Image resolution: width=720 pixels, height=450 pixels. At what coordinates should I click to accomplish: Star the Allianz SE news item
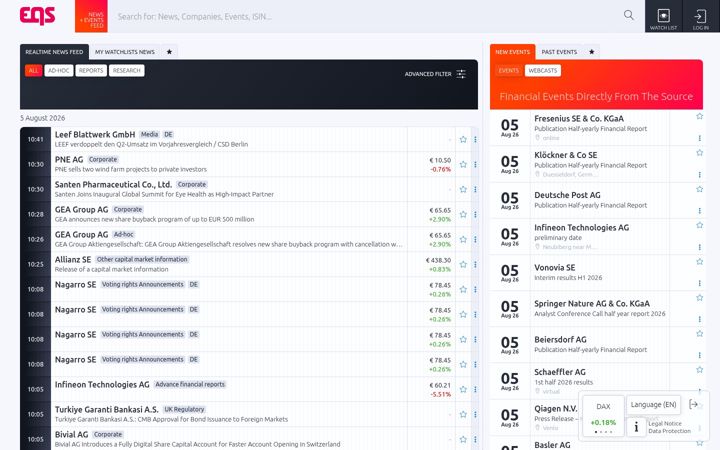click(x=463, y=264)
